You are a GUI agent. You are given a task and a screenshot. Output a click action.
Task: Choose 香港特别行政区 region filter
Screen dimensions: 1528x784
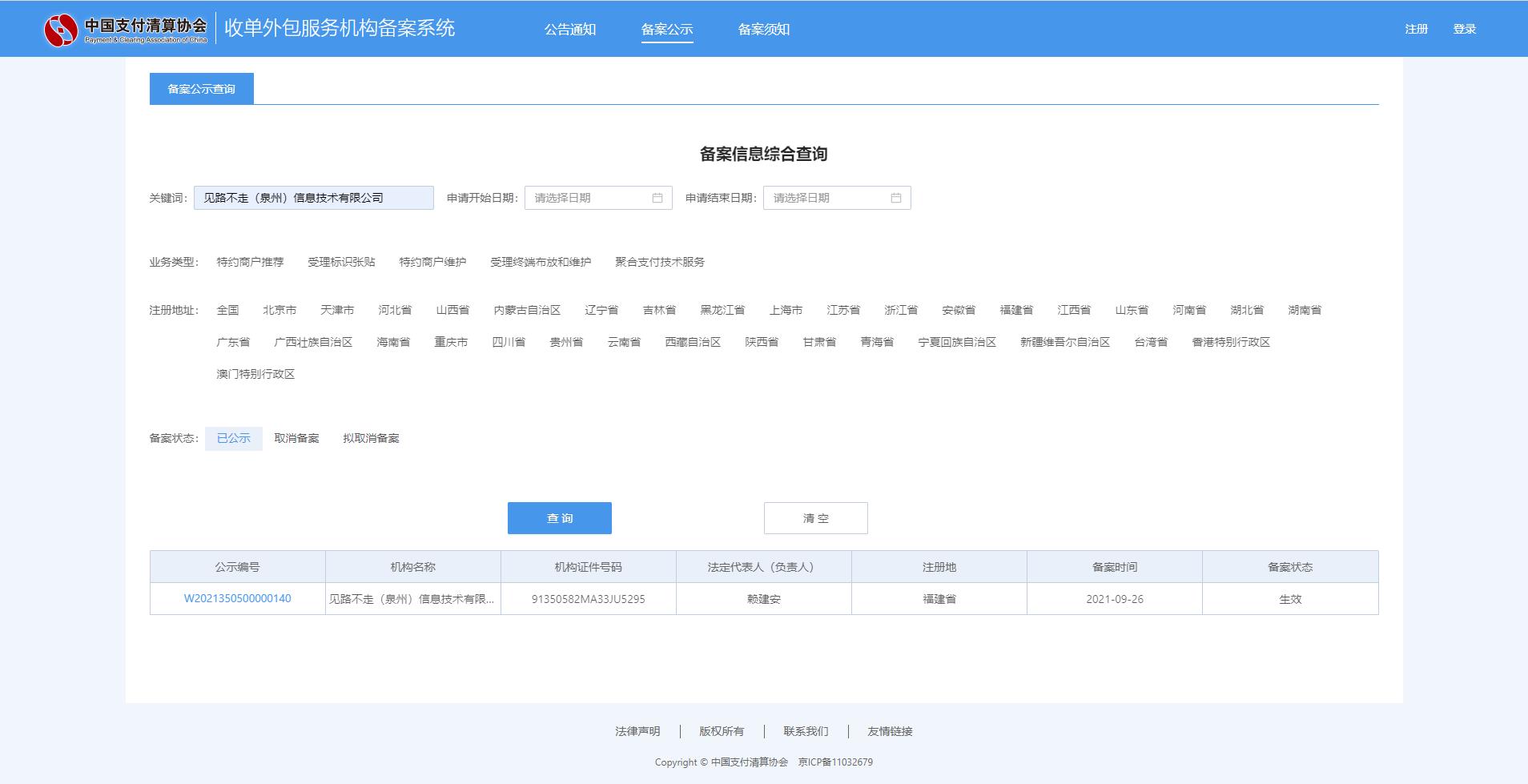coord(1231,342)
